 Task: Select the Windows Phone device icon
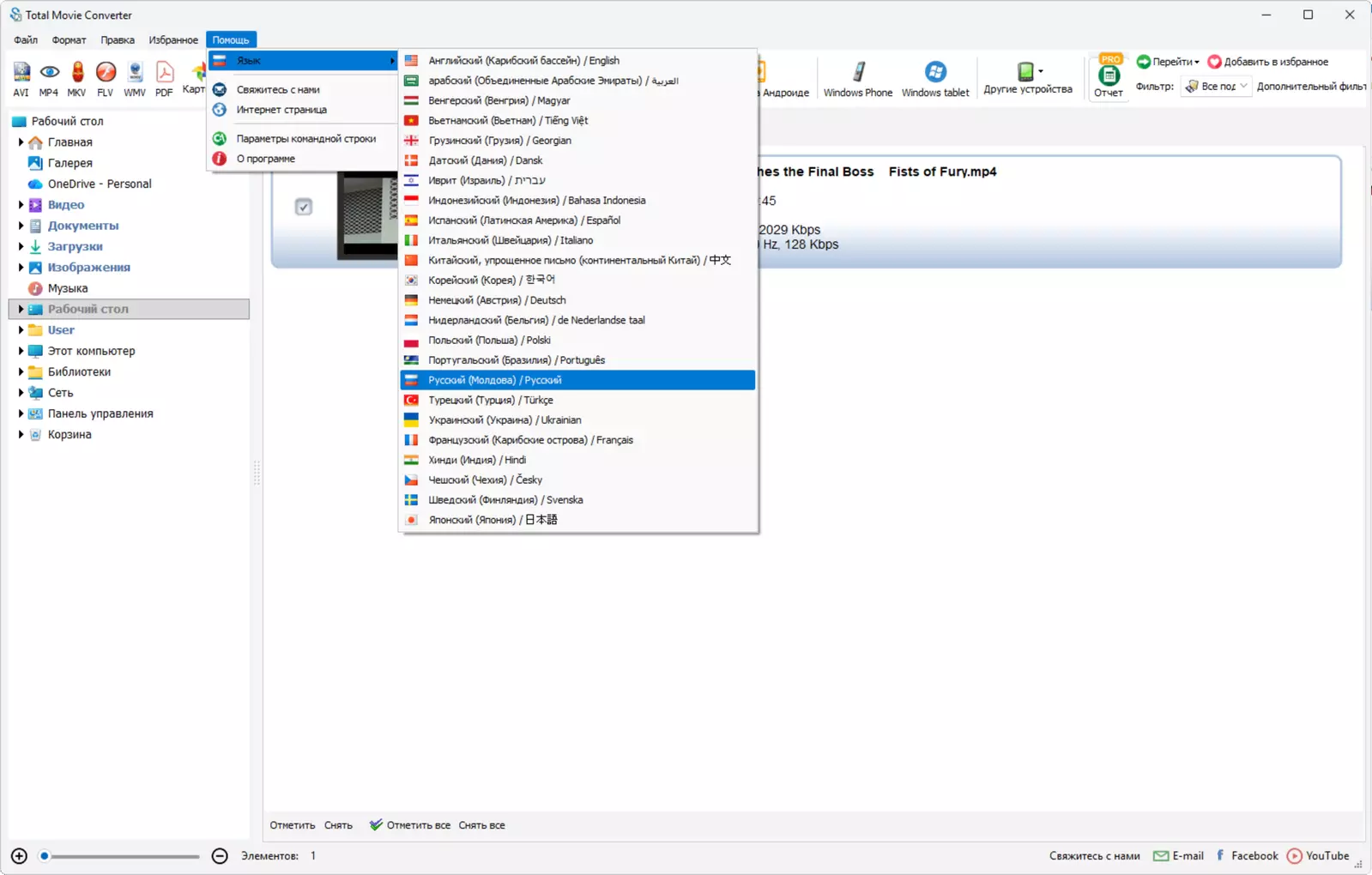[x=858, y=78]
